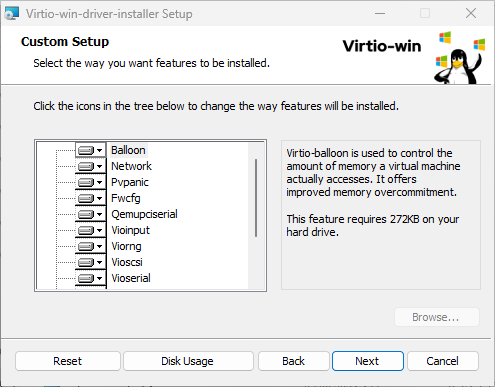The width and height of the screenshot is (495, 387).
Task: Click the feature list vertical scrollbar
Action: [256, 198]
